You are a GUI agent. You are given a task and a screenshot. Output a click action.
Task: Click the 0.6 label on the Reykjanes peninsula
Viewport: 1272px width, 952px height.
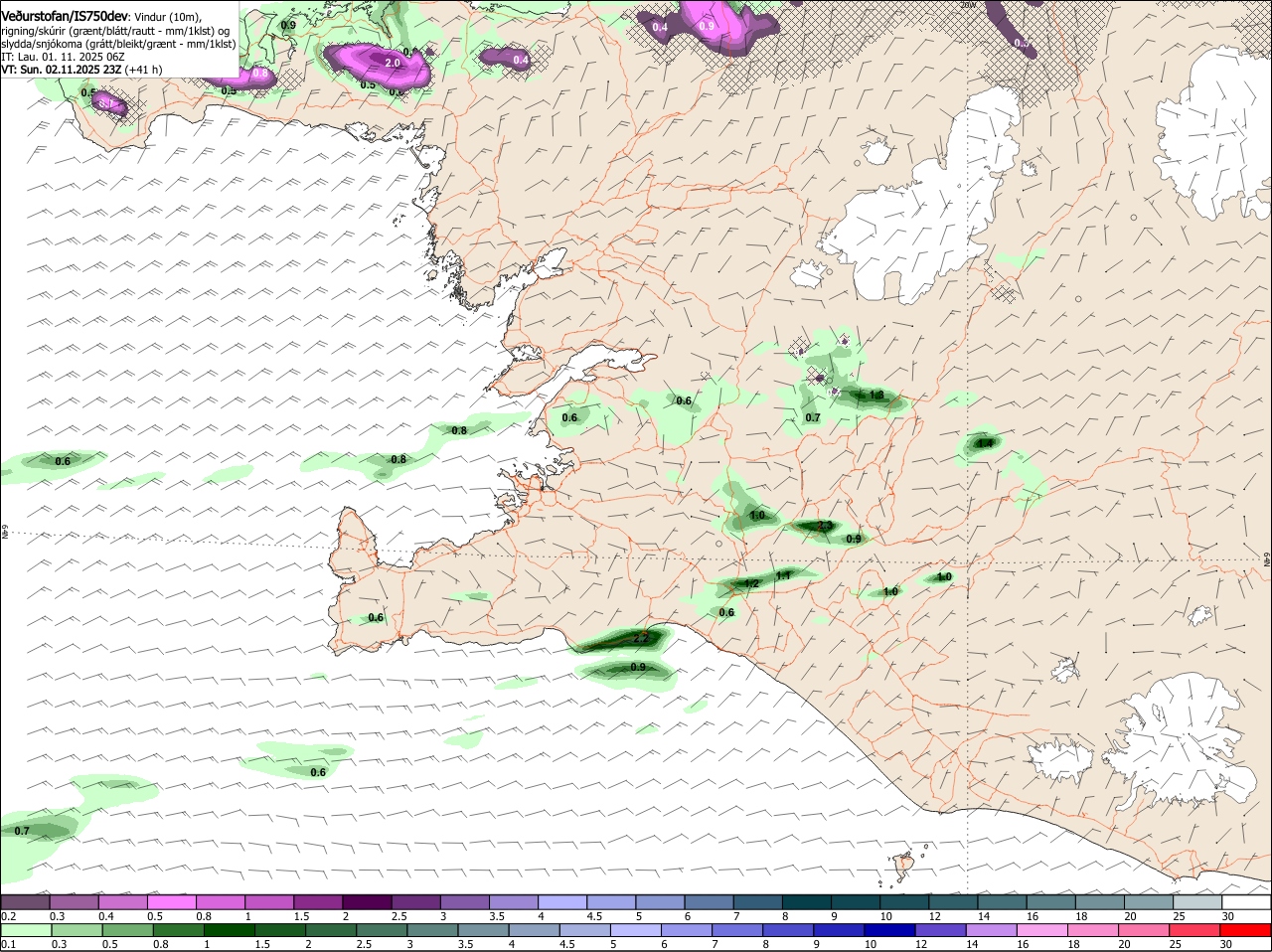click(x=376, y=618)
